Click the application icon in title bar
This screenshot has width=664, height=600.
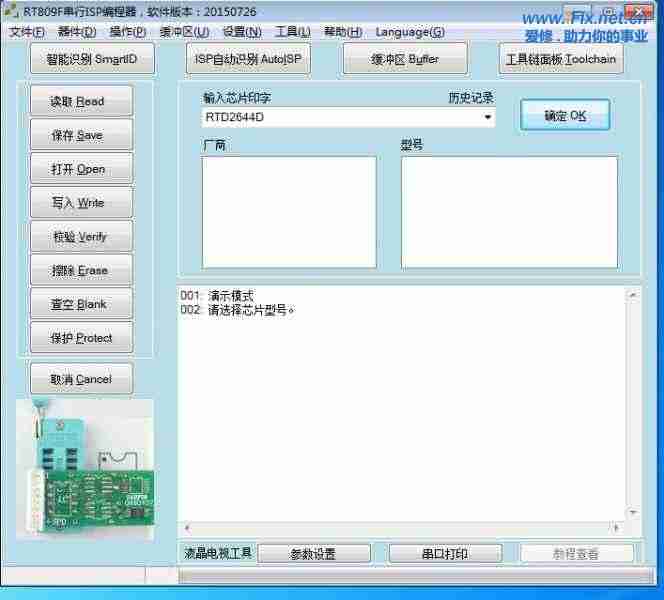pyautogui.click(x=11, y=11)
